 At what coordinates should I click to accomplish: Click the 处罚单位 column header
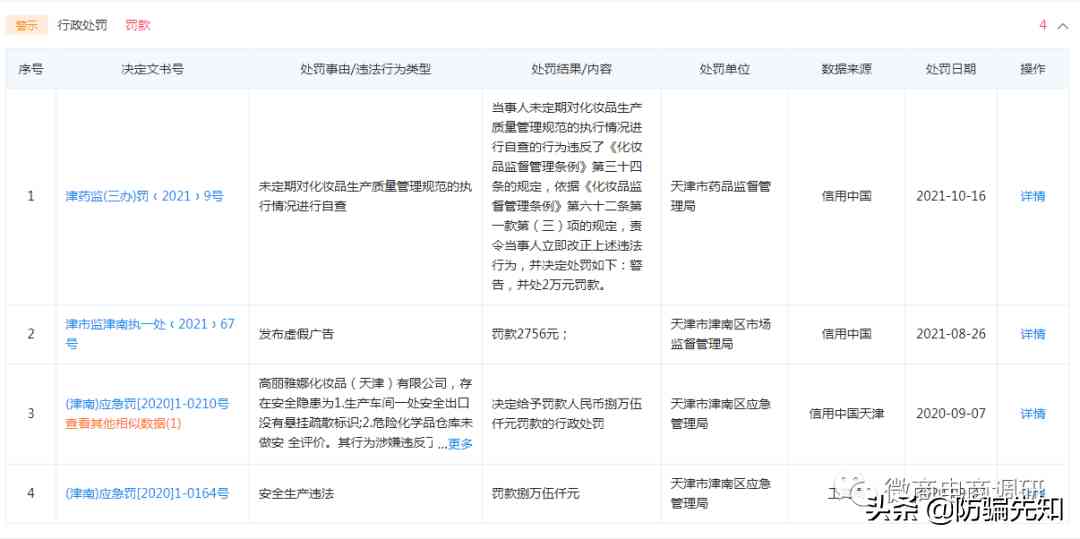(x=724, y=69)
